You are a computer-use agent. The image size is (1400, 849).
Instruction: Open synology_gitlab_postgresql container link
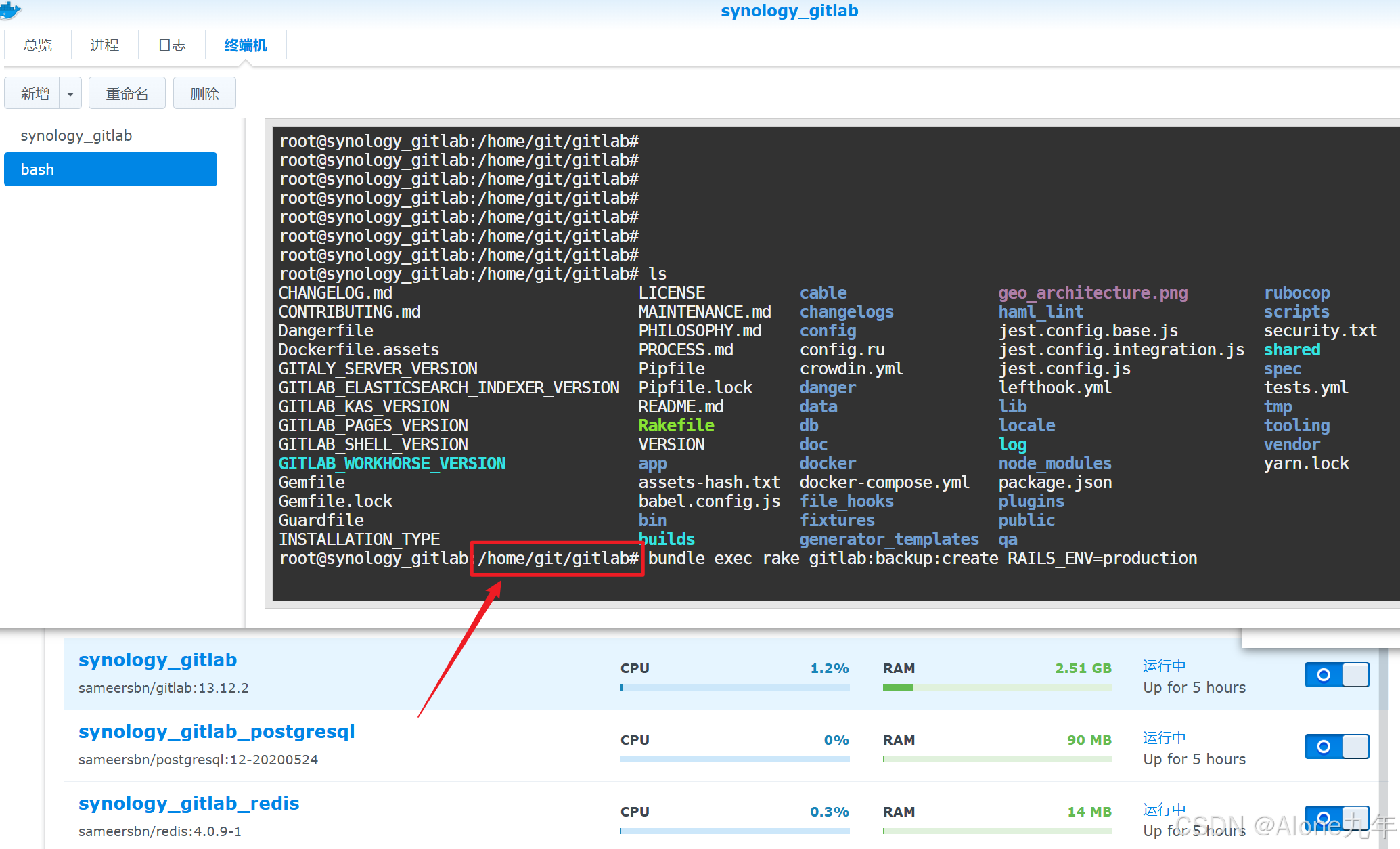tap(217, 731)
